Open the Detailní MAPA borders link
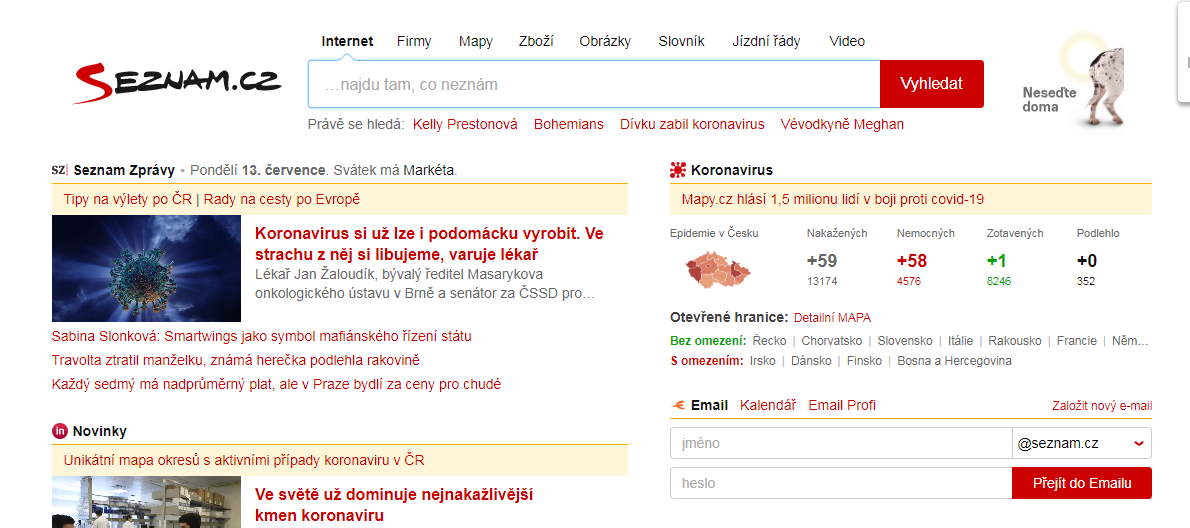 point(832,318)
